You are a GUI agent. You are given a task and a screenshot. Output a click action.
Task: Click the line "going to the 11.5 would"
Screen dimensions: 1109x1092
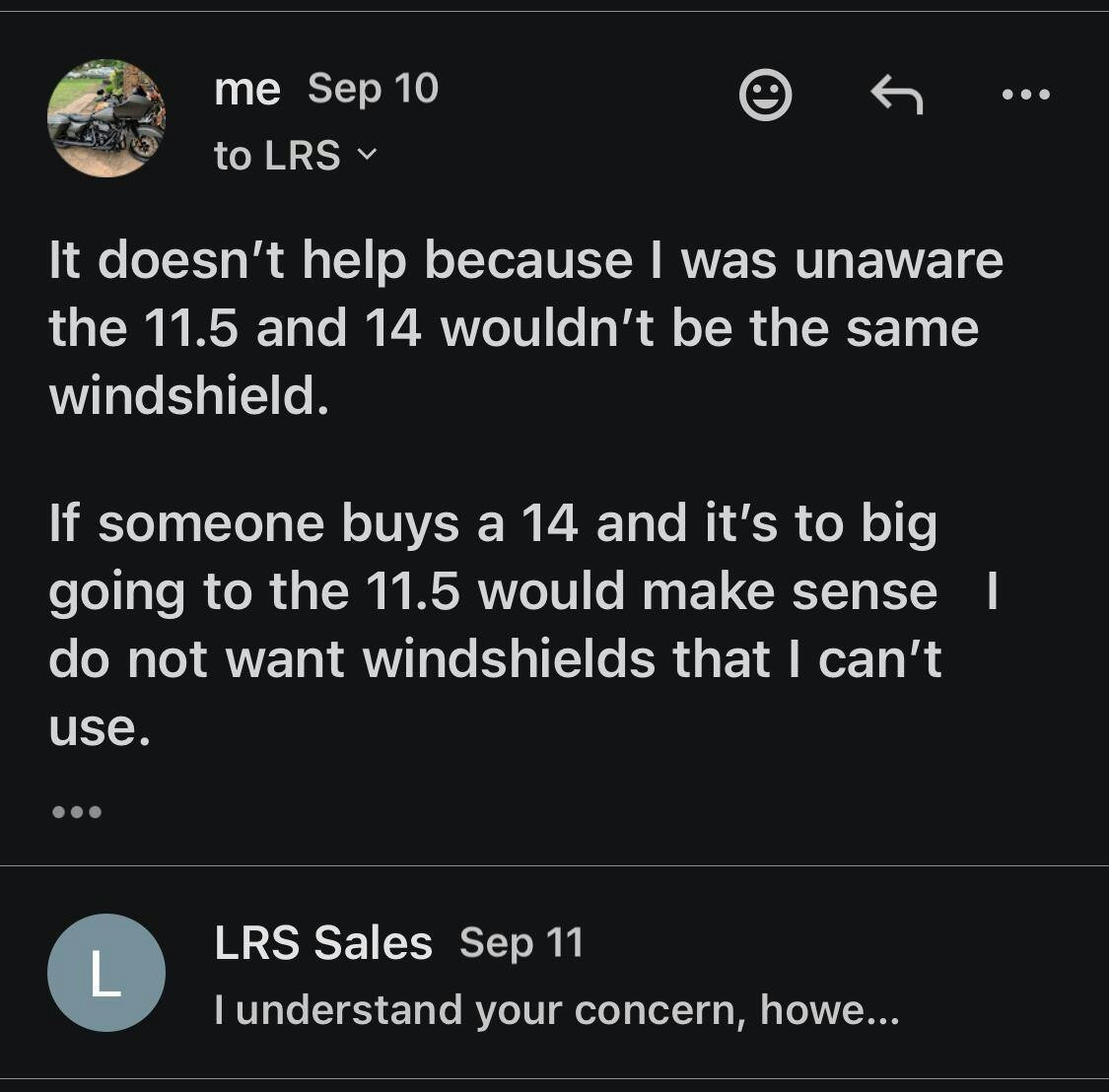click(x=493, y=591)
